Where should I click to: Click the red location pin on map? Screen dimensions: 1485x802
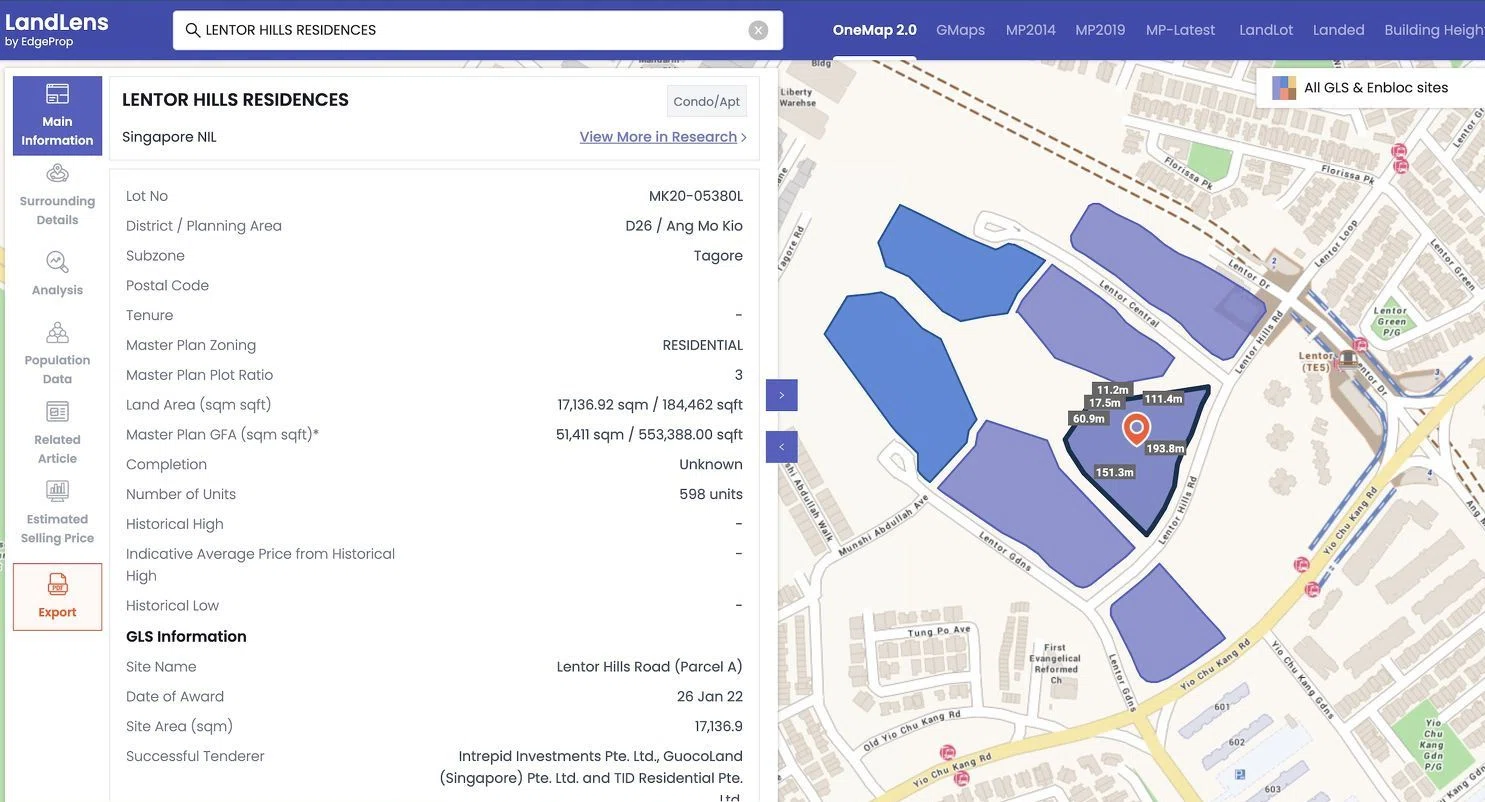(1136, 428)
